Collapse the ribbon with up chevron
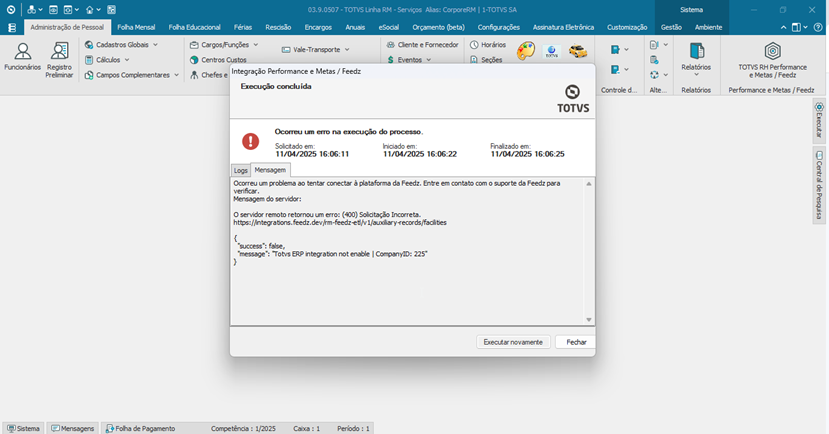Screen dimensions: 829x434 (x=784, y=27)
